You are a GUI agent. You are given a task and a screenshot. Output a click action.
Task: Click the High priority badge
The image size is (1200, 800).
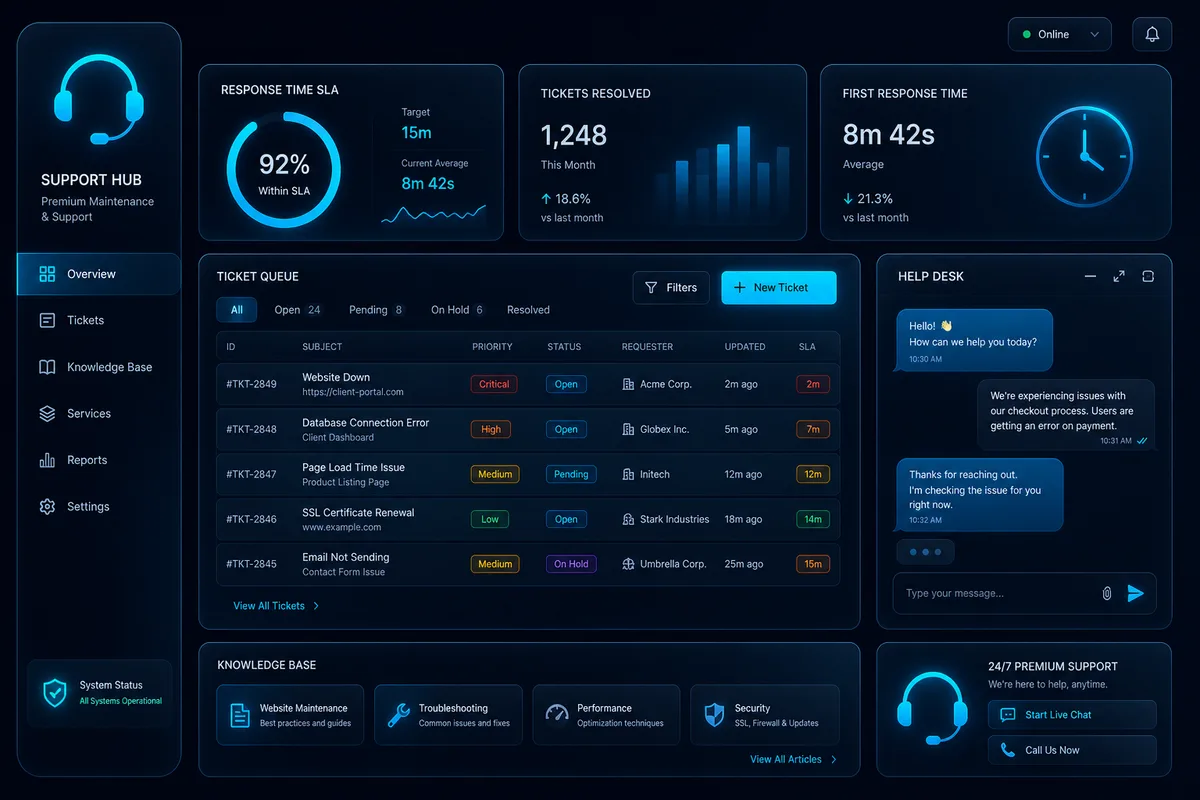491,429
